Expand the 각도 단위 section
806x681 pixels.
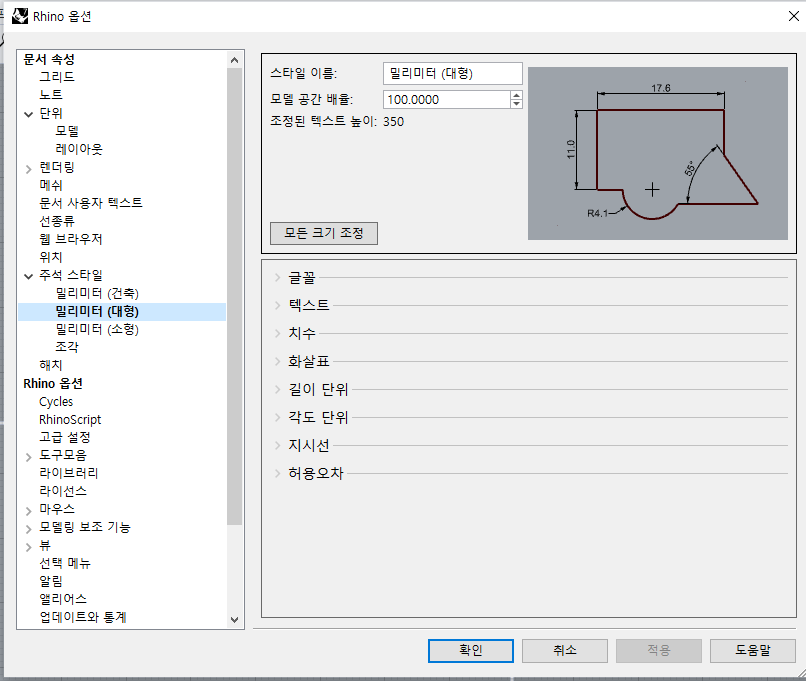pos(278,417)
